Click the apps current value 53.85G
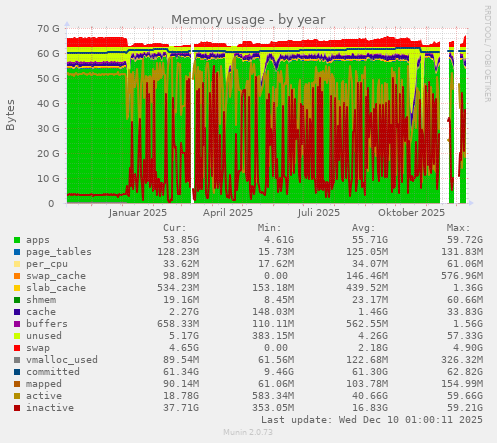Viewport: 497px width, 443px height. coord(181,240)
